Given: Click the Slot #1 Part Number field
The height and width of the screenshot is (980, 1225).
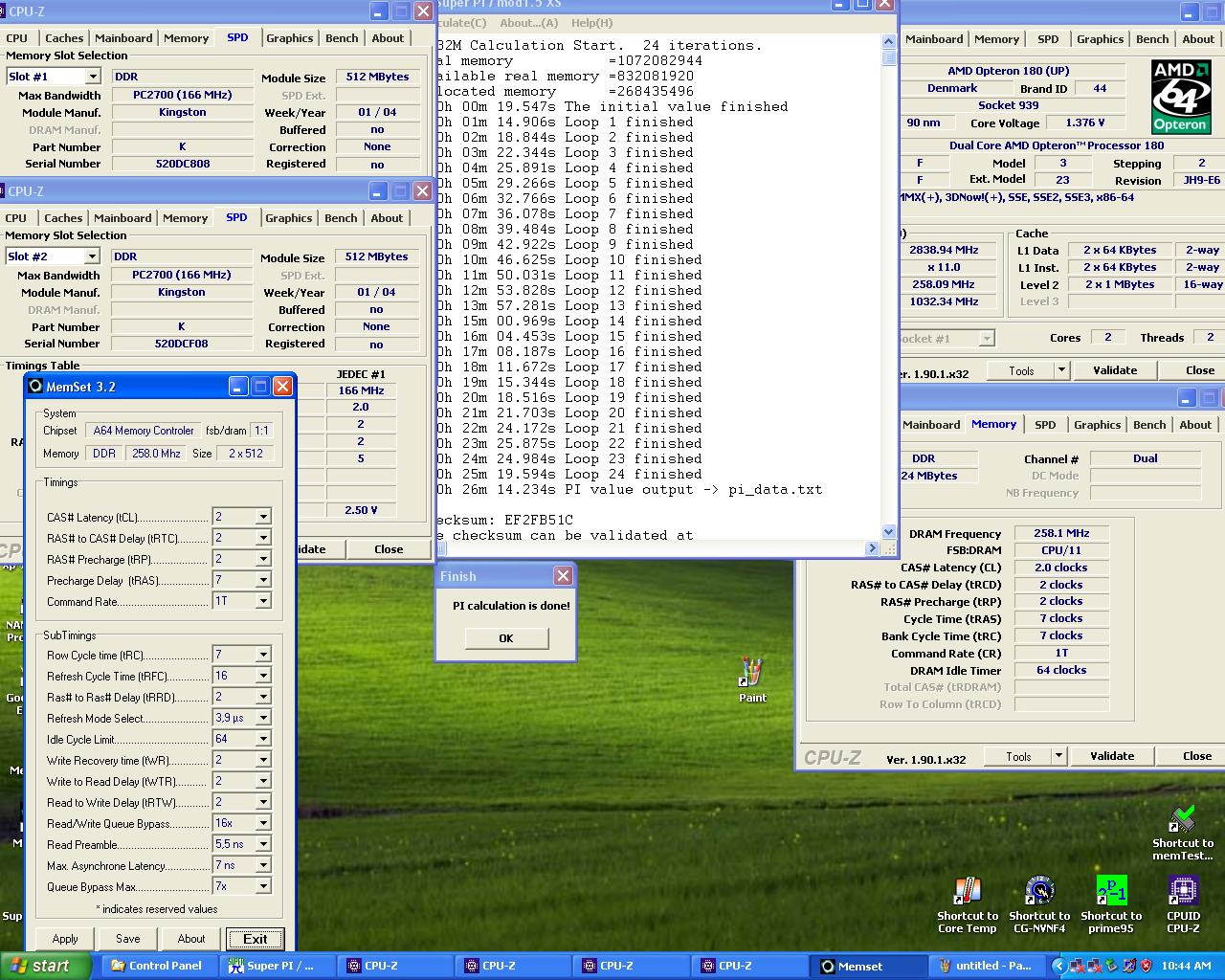Looking at the screenshot, I should [182, 146].
